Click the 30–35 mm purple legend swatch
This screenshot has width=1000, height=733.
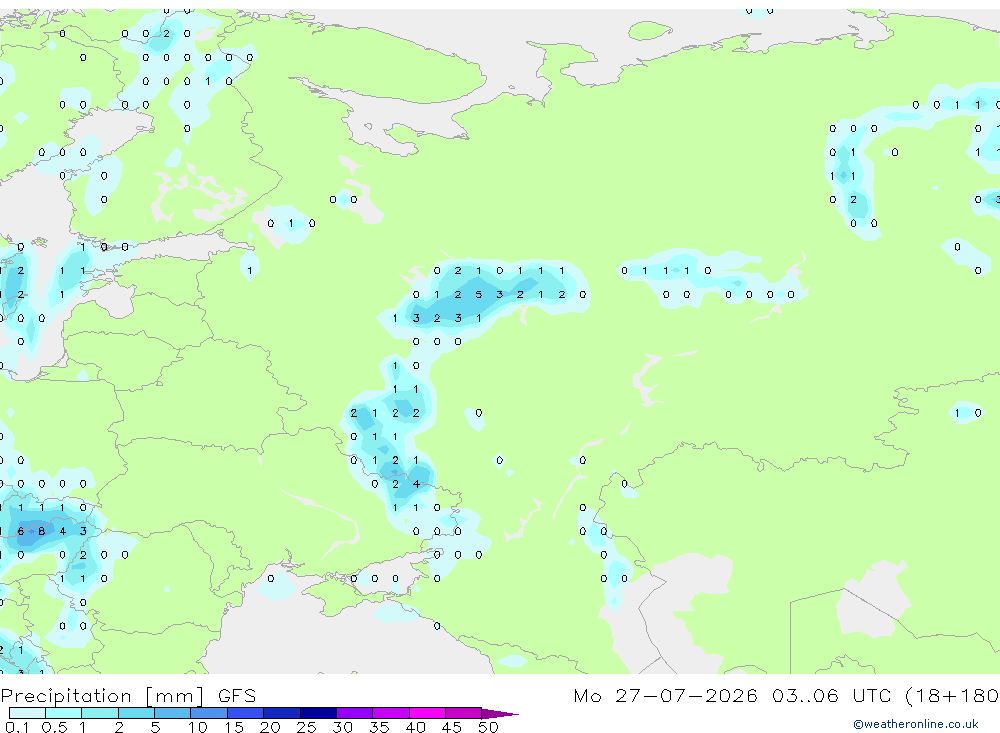pyautogui.click(x=355, y=713)
